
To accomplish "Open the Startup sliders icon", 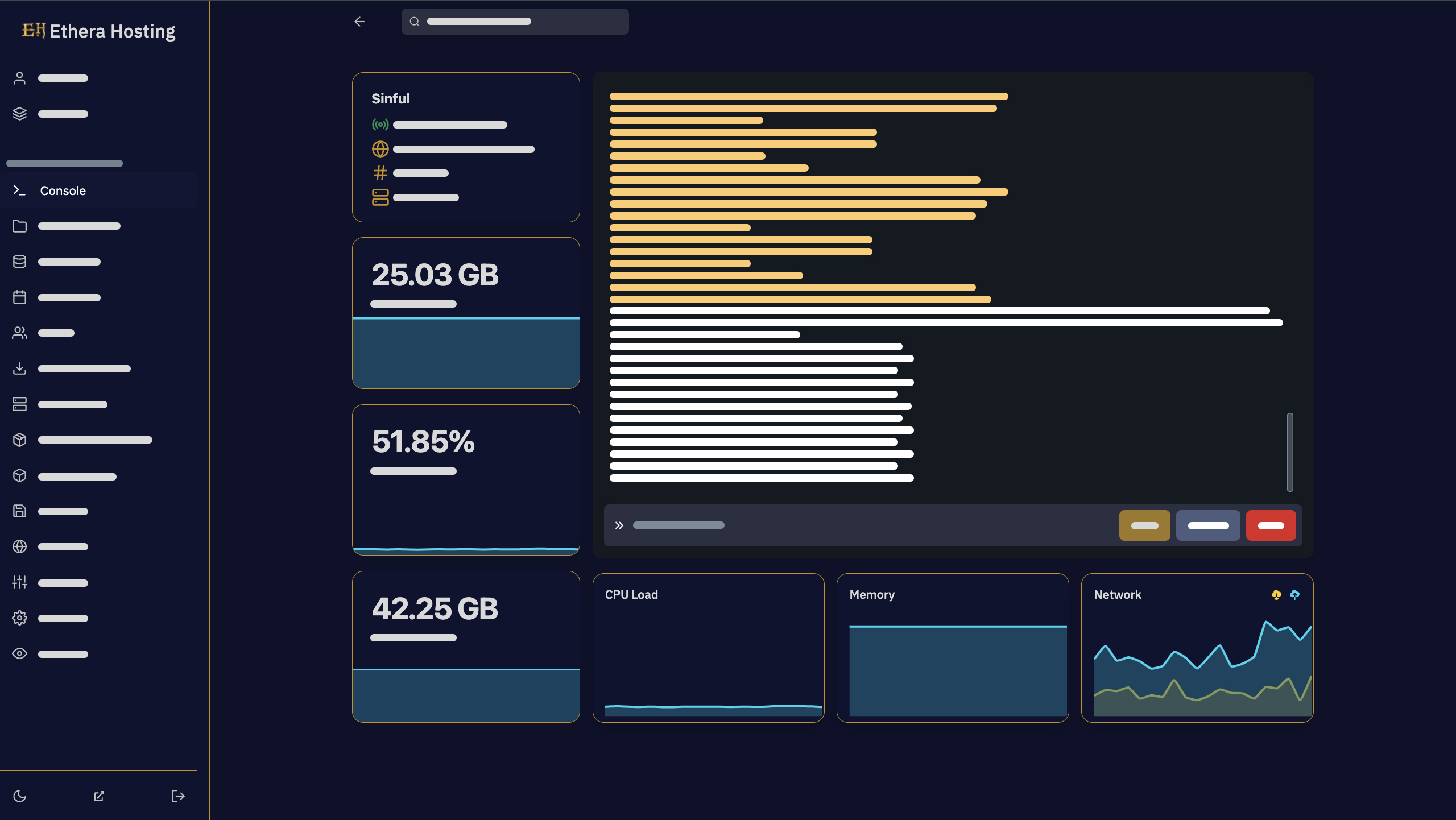I will [x=20, y=582].
